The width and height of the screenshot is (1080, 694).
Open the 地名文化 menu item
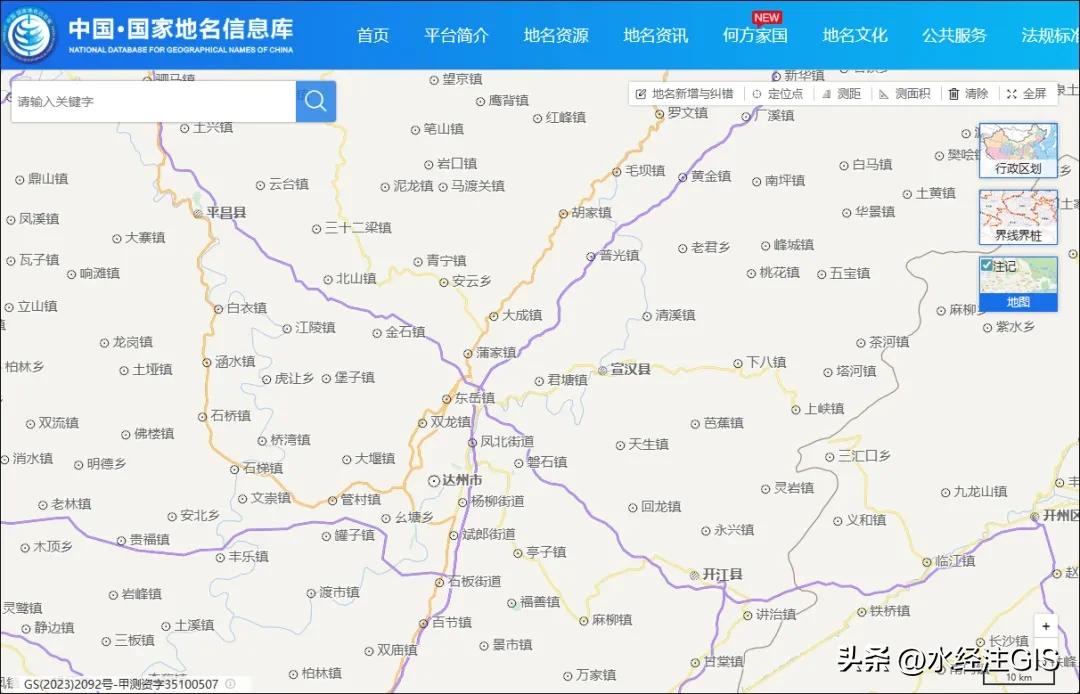(x=855, y=36)
